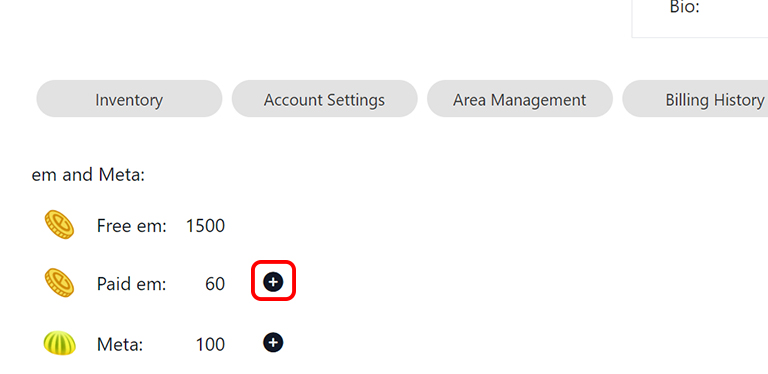Select the Bio label in profile box
The image size is (768, 374).
[684, 7]
